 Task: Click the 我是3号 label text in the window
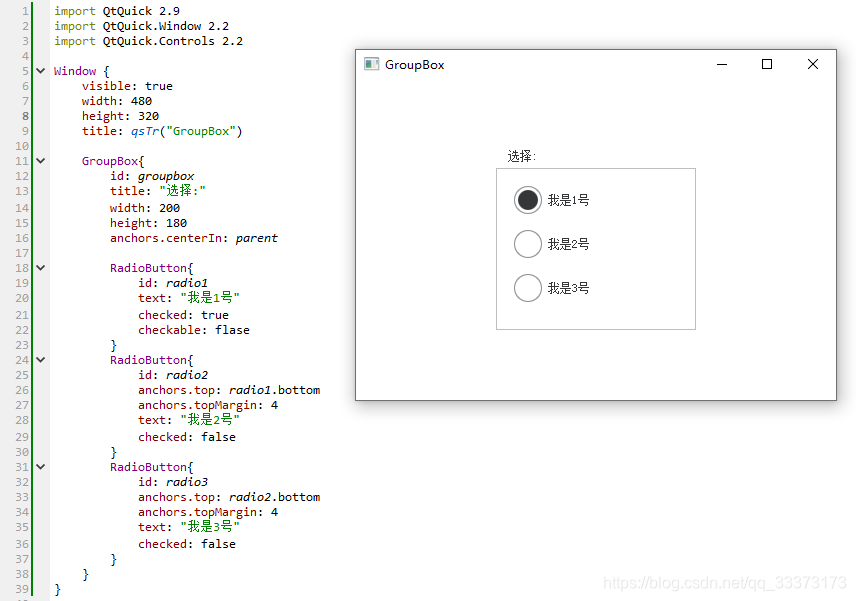(x=568, y=288)
